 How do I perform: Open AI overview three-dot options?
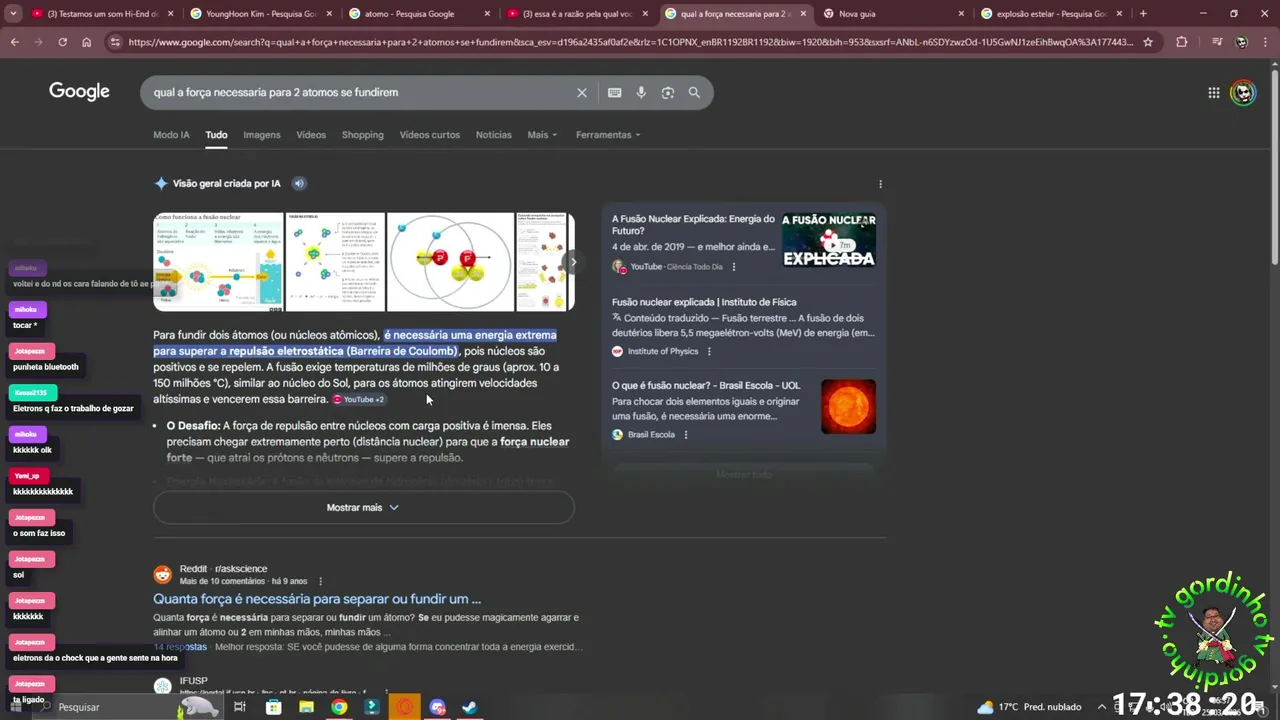tap(880, 184)
